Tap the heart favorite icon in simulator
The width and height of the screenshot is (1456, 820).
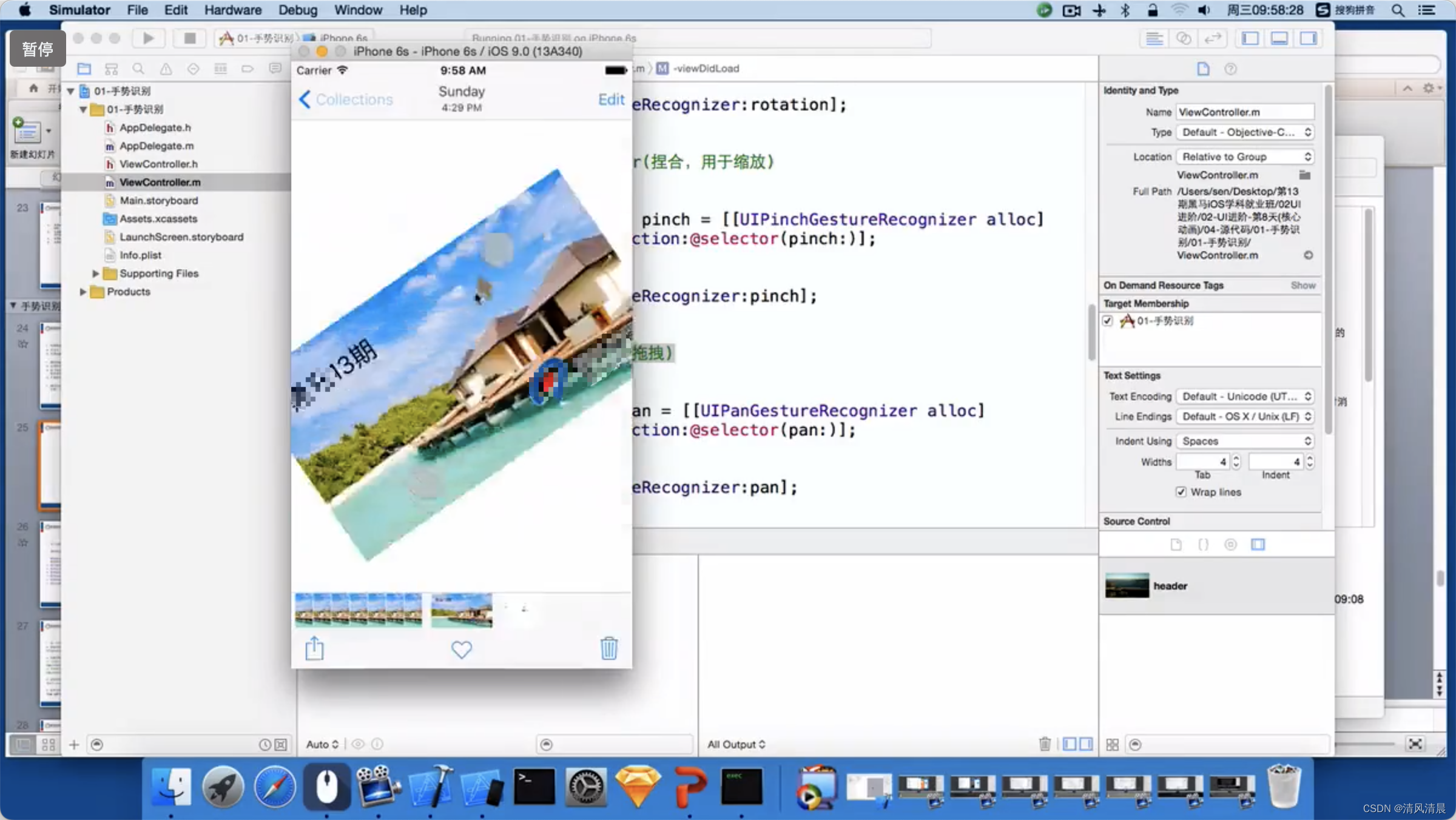click(461, 650)
